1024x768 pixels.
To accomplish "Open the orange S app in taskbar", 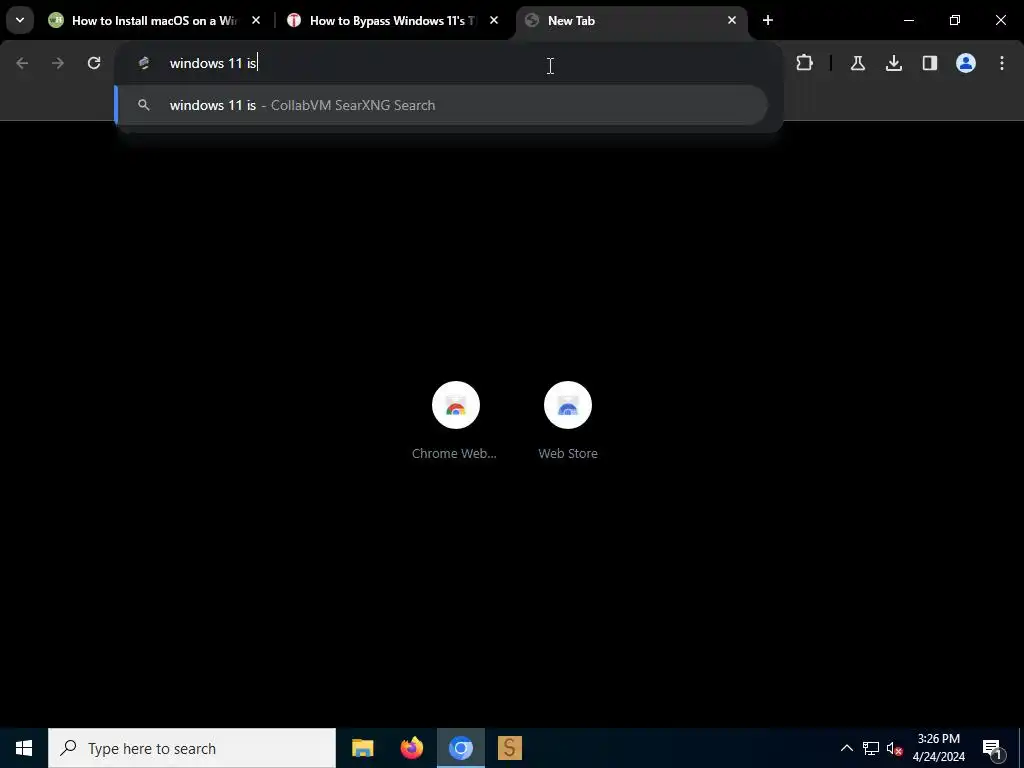I will [509, 748].
